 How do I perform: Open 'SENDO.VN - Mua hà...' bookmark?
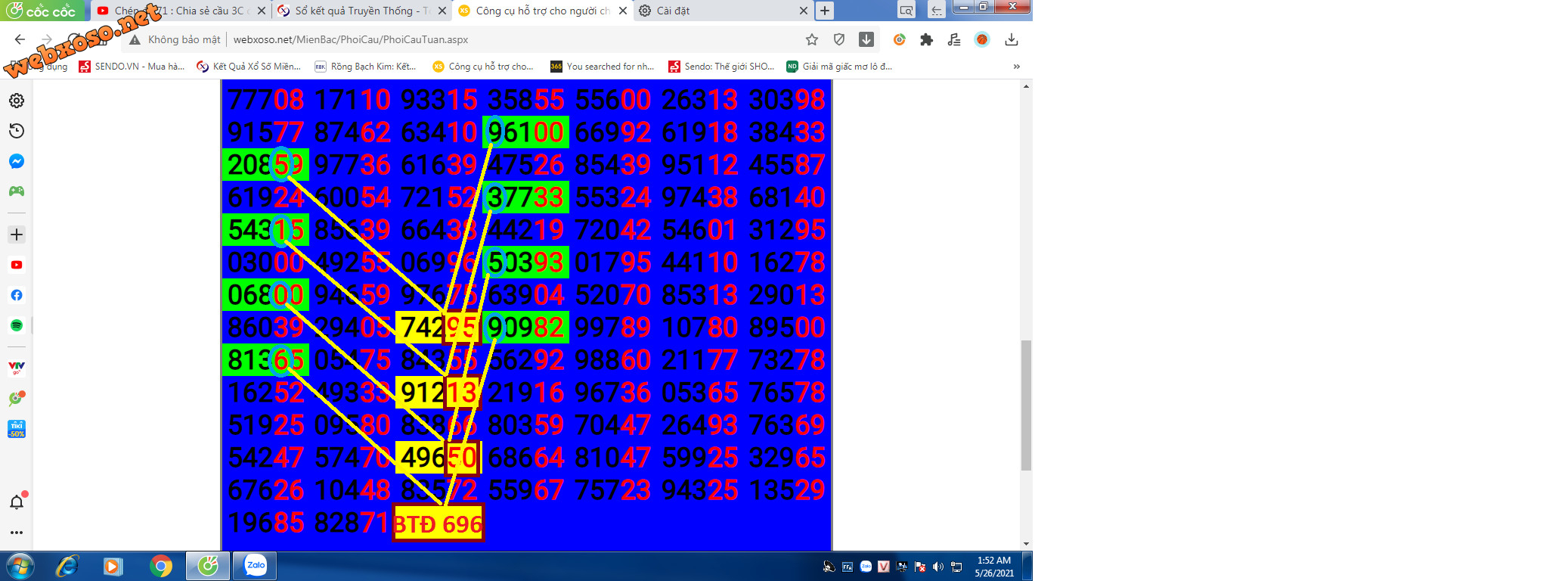132,67
